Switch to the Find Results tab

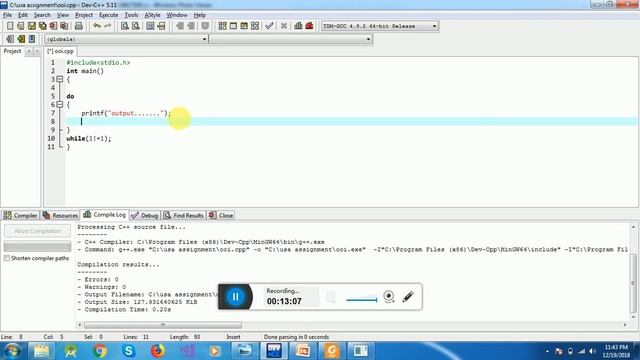click(184, 215)
